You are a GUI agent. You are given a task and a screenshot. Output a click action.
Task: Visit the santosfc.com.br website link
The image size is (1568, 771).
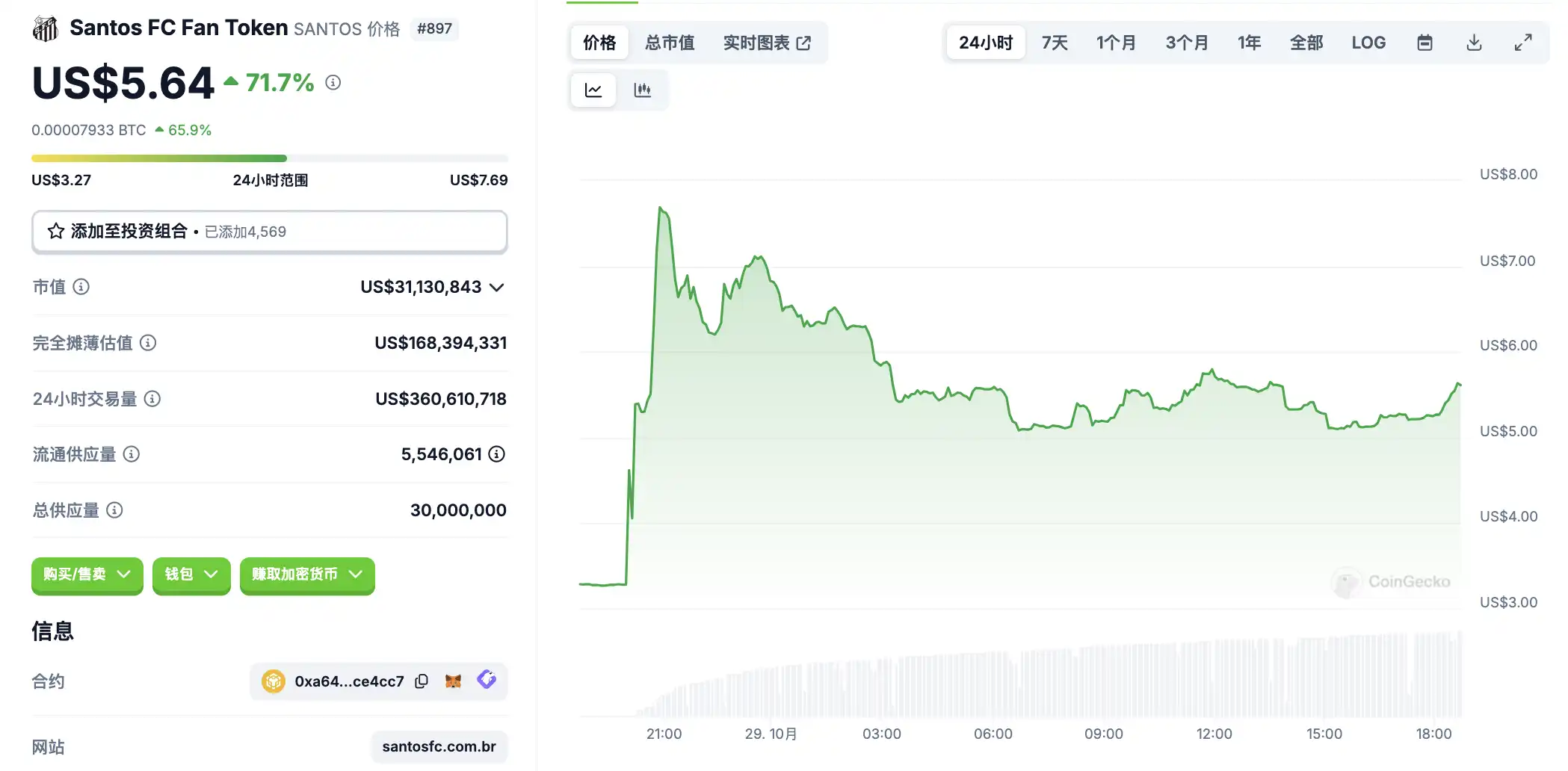click(x=439, y=746)
